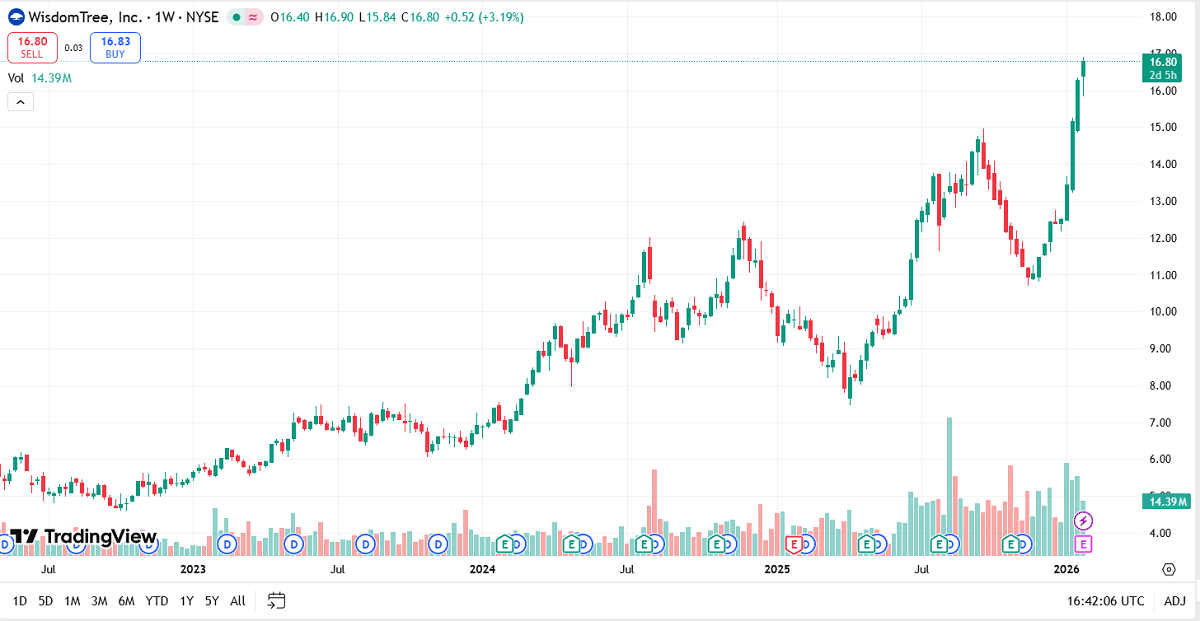Toggle the pink approximation marker in the legend

pos(253,16)
